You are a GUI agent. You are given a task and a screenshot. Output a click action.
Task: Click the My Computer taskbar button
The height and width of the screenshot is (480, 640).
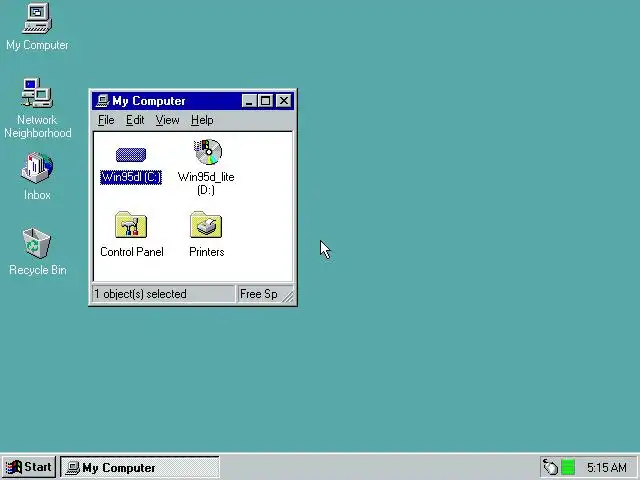tap(140, 467)
